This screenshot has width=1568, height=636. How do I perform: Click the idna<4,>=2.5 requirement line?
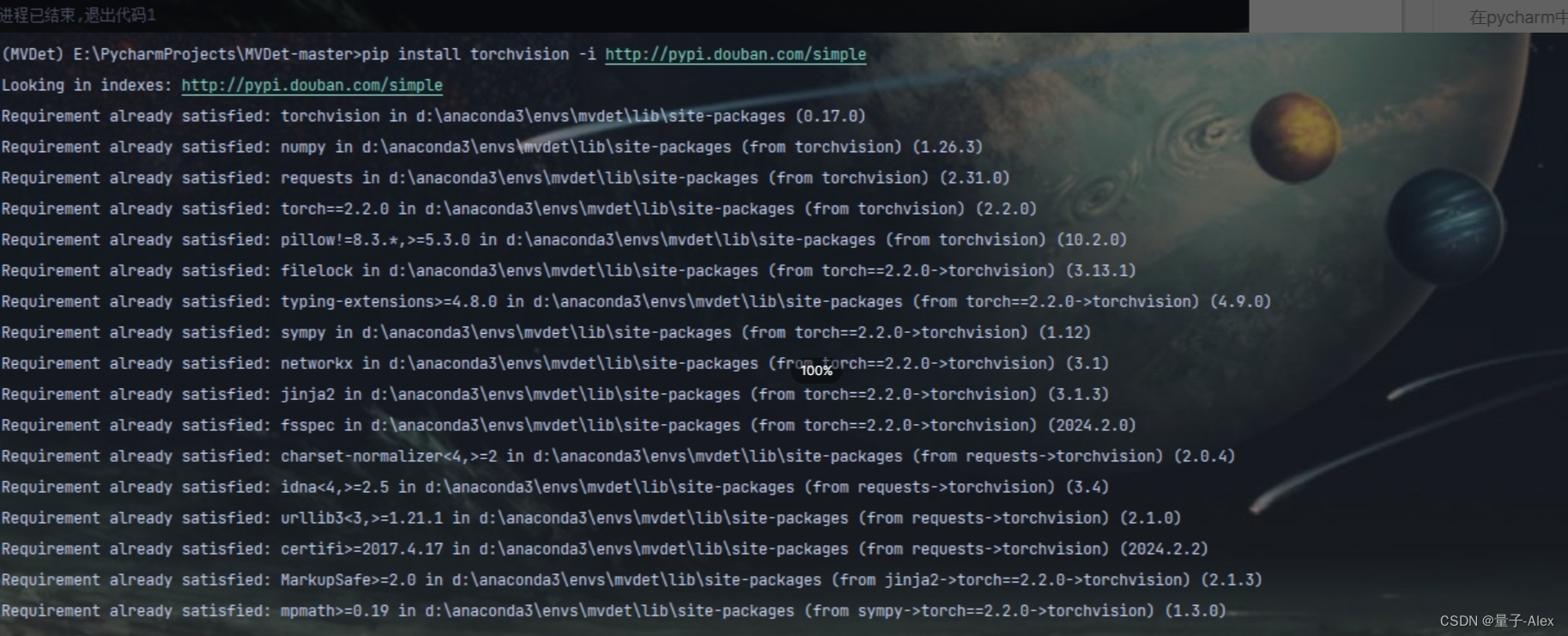555,487
